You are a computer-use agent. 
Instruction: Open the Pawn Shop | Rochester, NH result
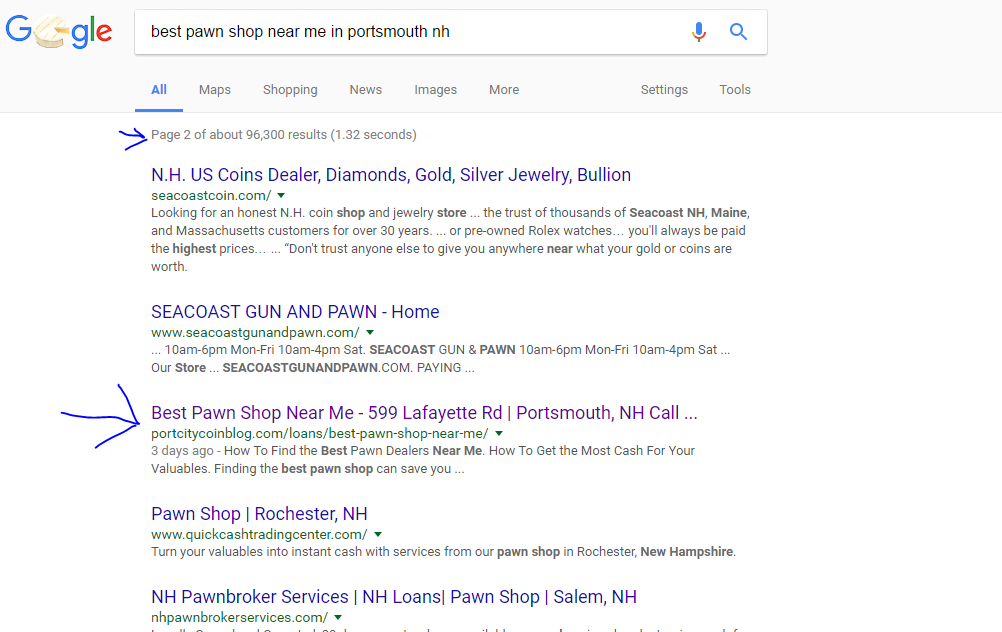click(259, 514)
